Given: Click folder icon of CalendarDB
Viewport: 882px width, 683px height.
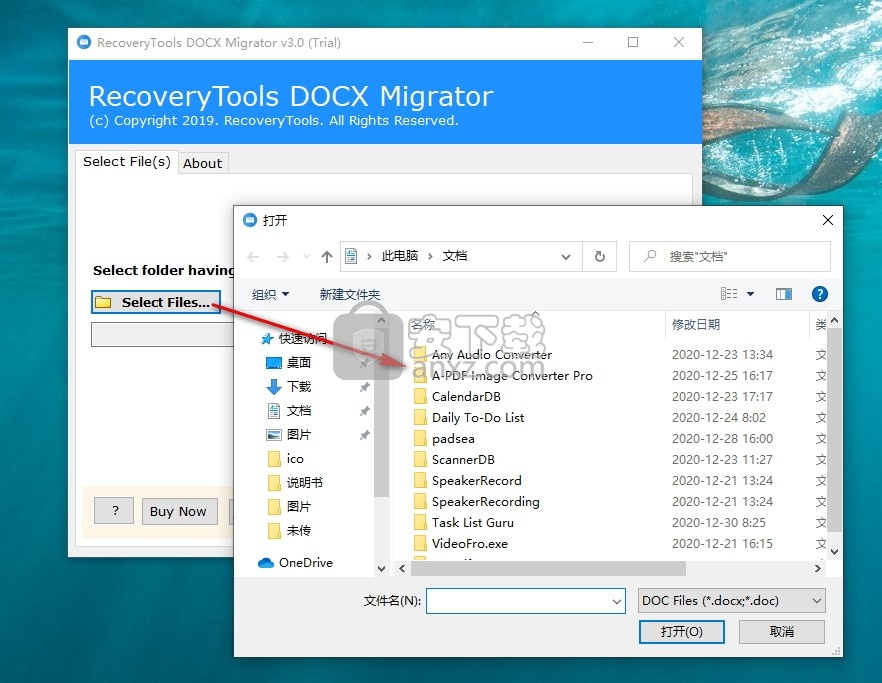Looking at the screenshot, I should coord(420,397).
